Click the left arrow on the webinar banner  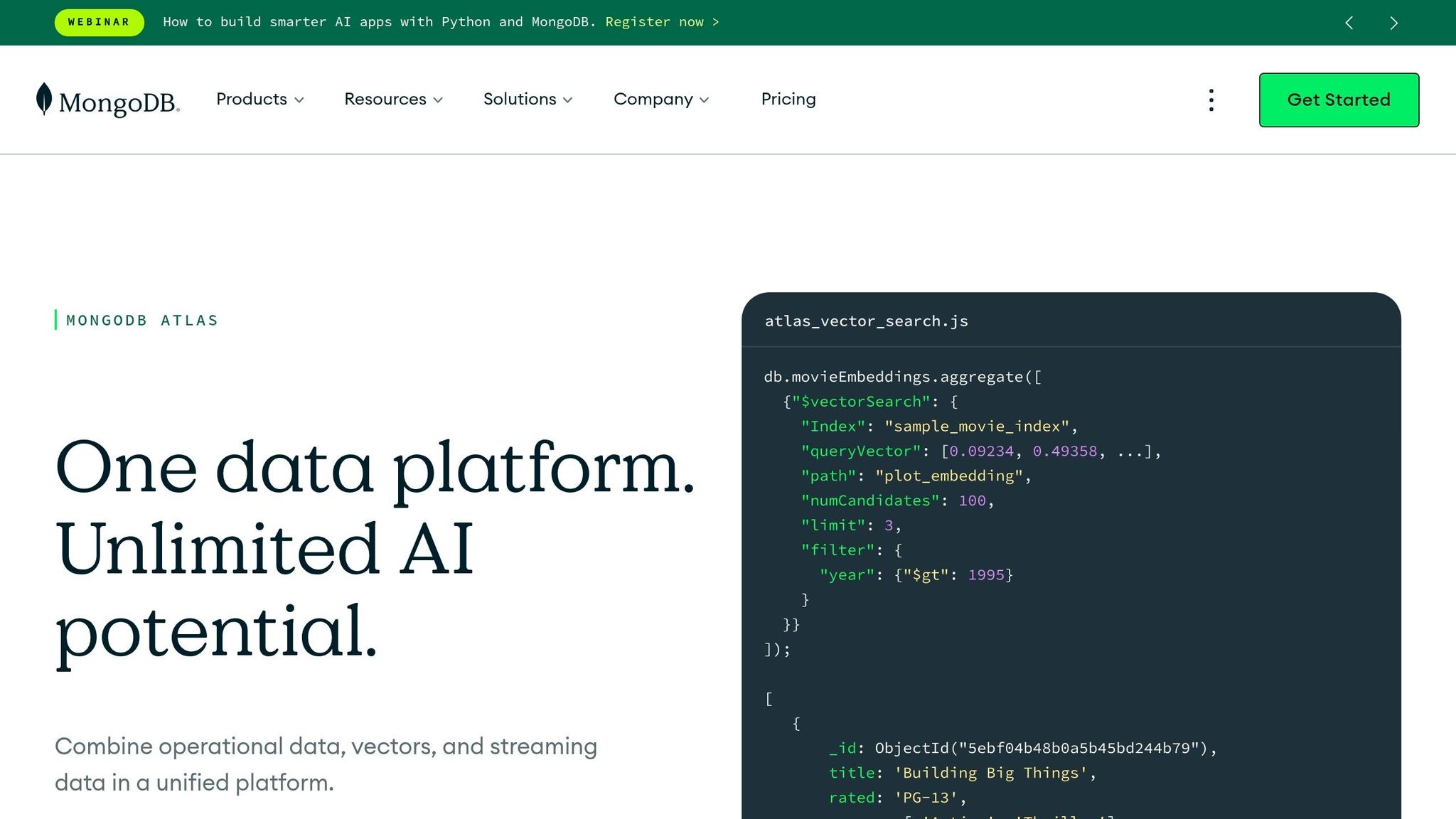(x=1349, y=22)
